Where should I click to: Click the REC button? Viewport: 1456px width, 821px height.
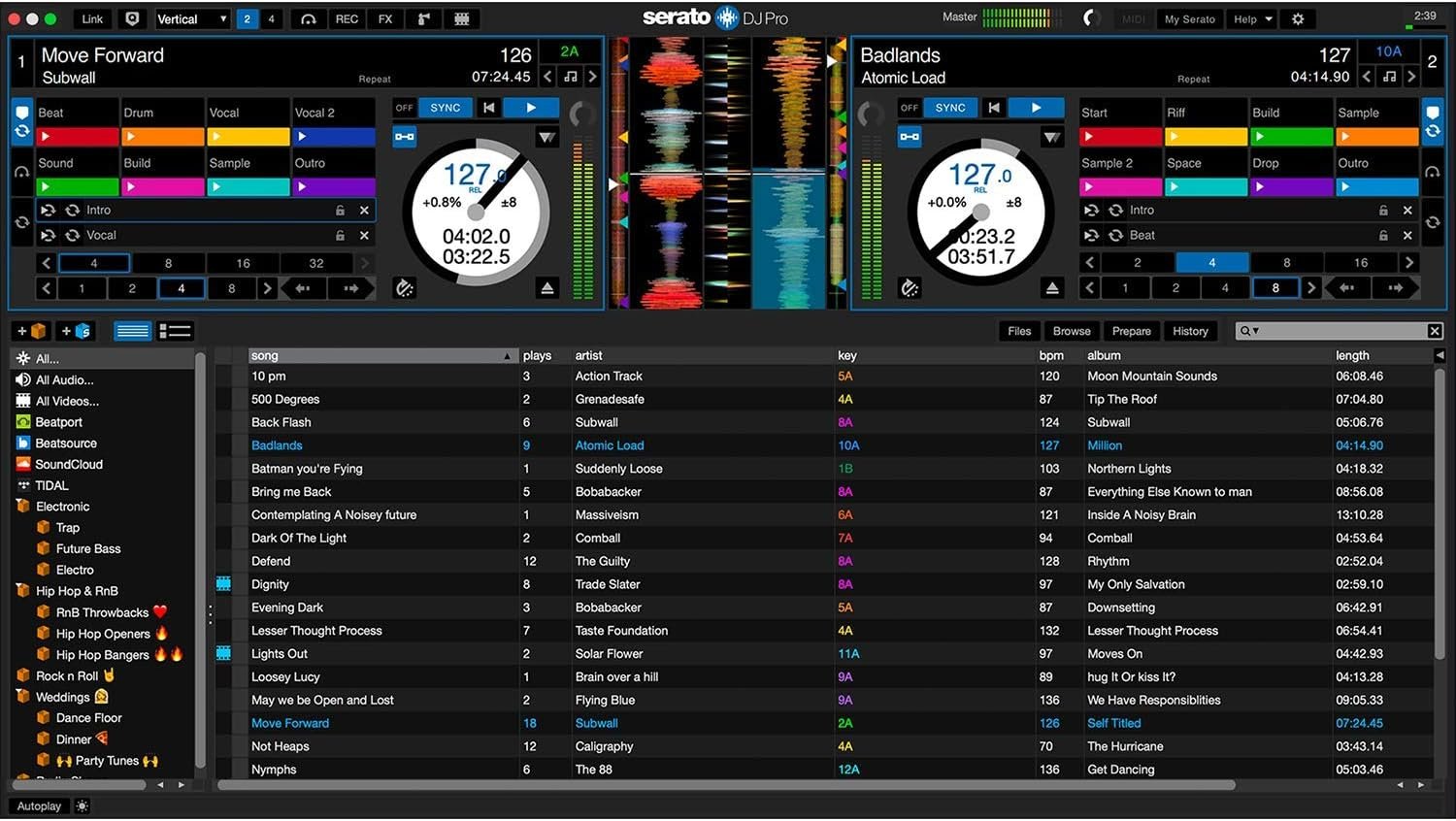347,18
